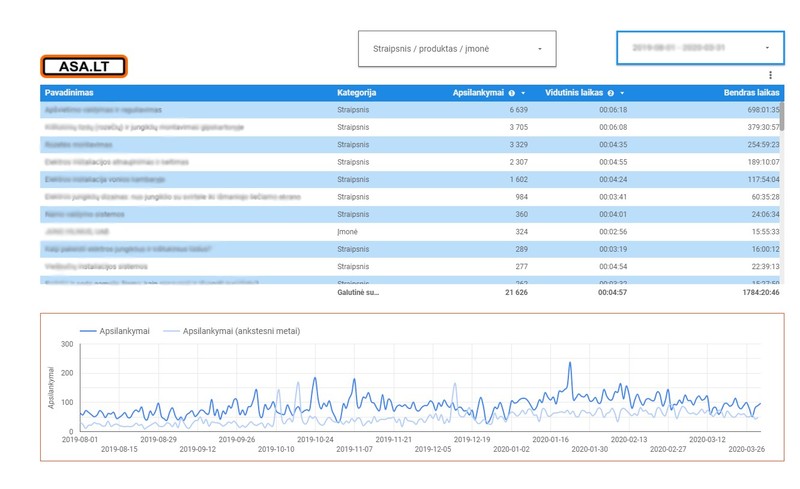
Task: Sort by the Kategorija column header
Action: [357, 92]
